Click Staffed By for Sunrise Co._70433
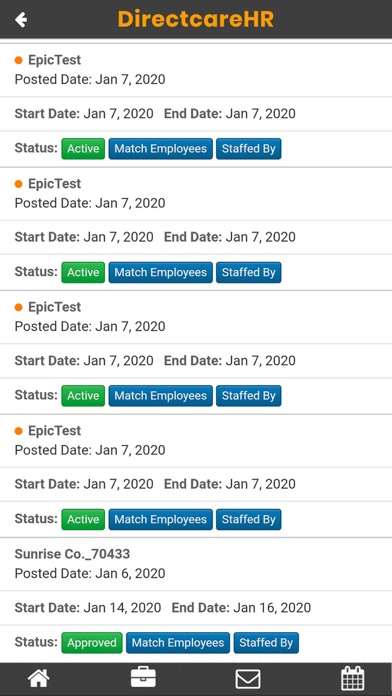This screenshot has width=392, height=696. point(266,643)
